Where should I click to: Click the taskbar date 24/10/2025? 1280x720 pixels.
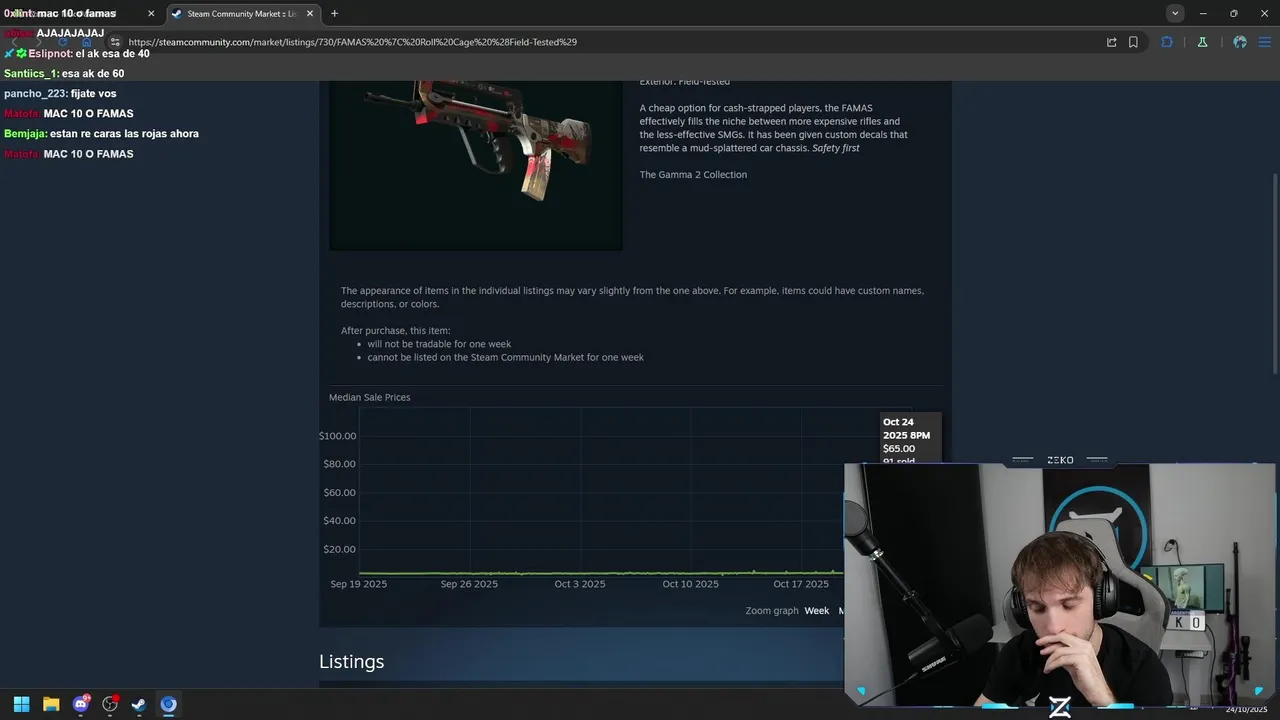coord(1246,709)
